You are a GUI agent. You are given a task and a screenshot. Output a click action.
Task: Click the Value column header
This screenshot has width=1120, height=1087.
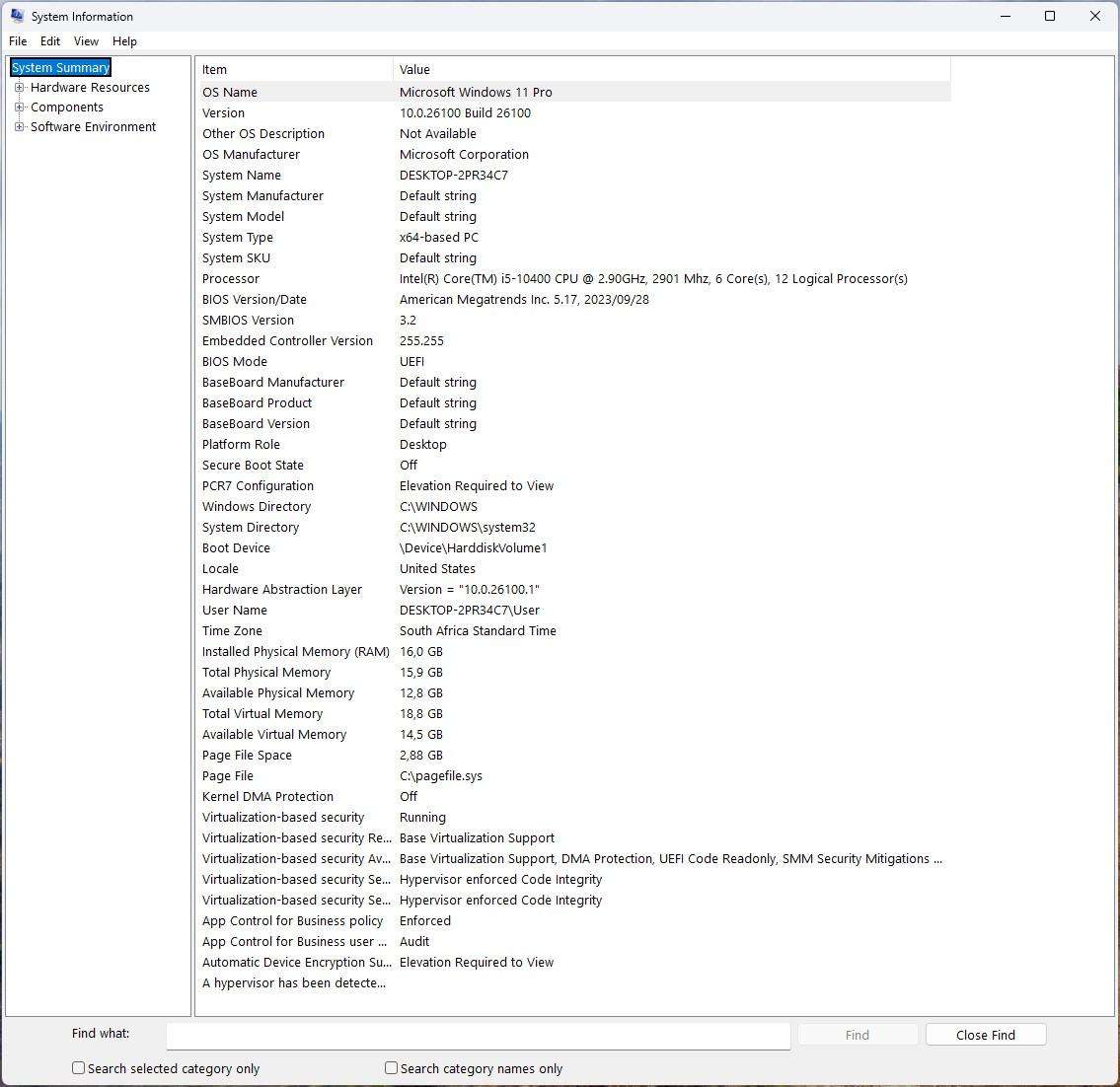pyautogui.click(x=671, y=70)
